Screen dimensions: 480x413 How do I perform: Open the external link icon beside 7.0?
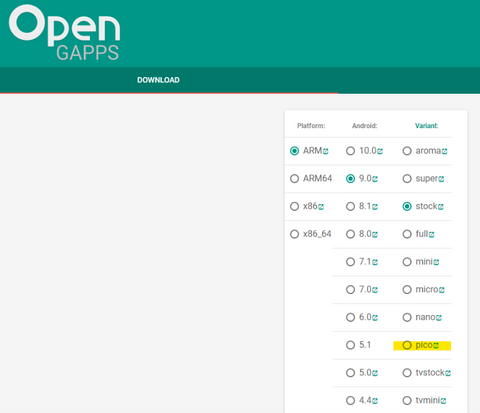(x=375, y=290)
